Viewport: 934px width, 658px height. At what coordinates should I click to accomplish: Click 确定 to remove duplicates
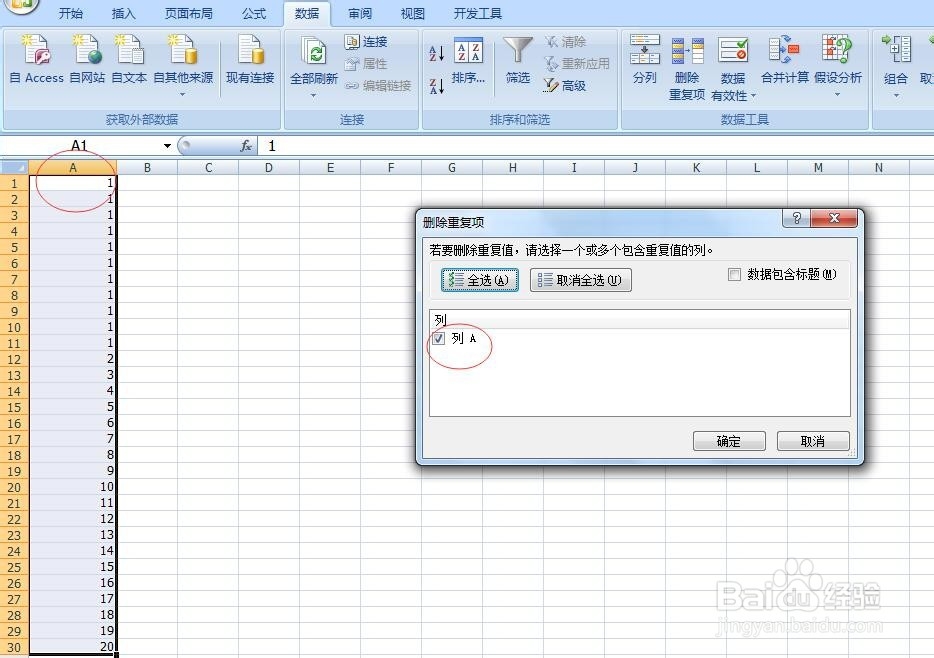point(729,440)
